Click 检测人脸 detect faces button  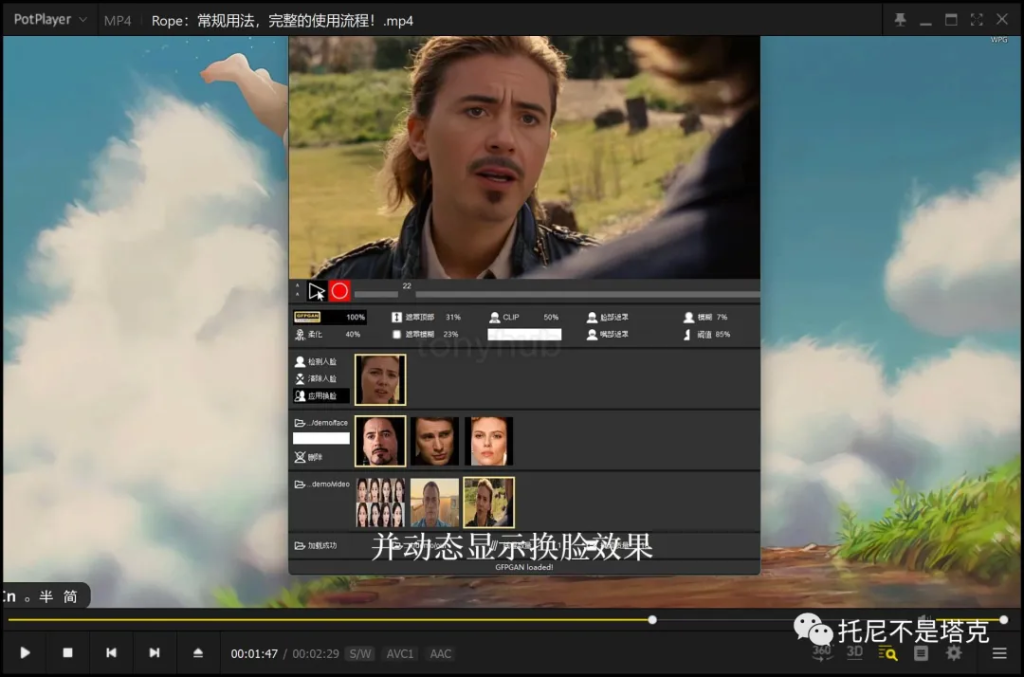tap(316, 361)
